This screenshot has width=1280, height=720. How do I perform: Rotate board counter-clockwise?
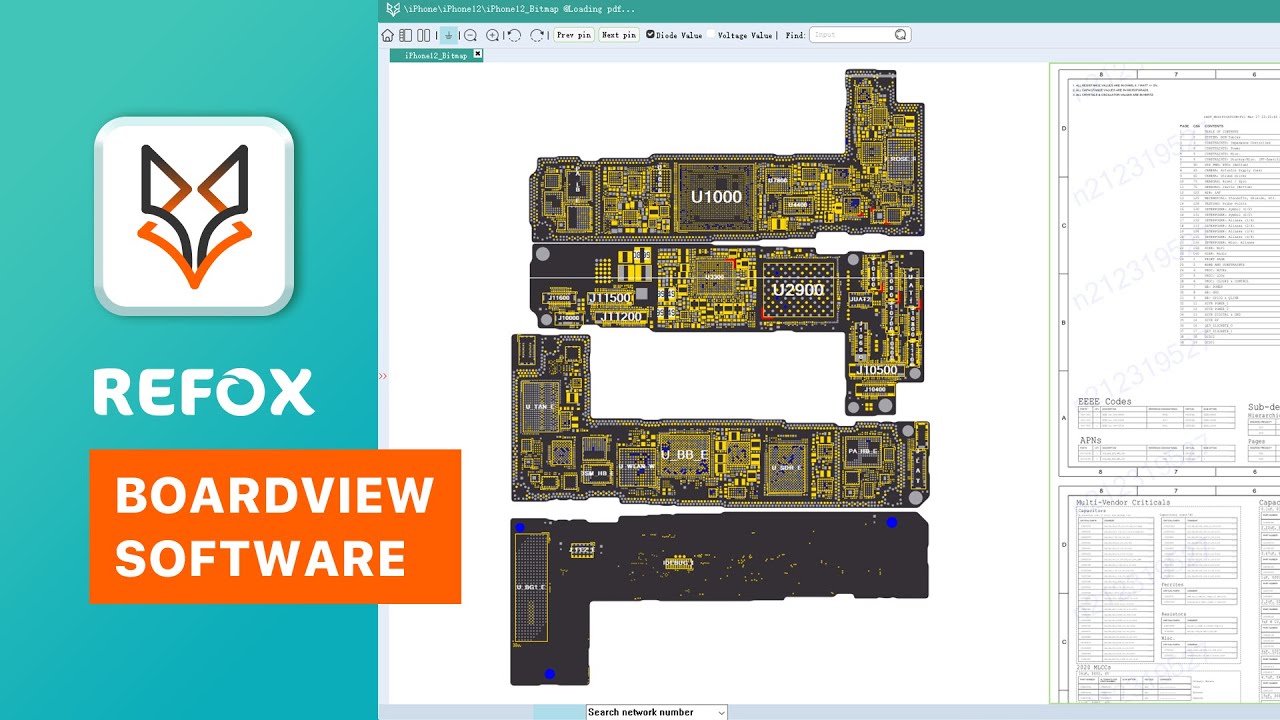tap(514, 35)
